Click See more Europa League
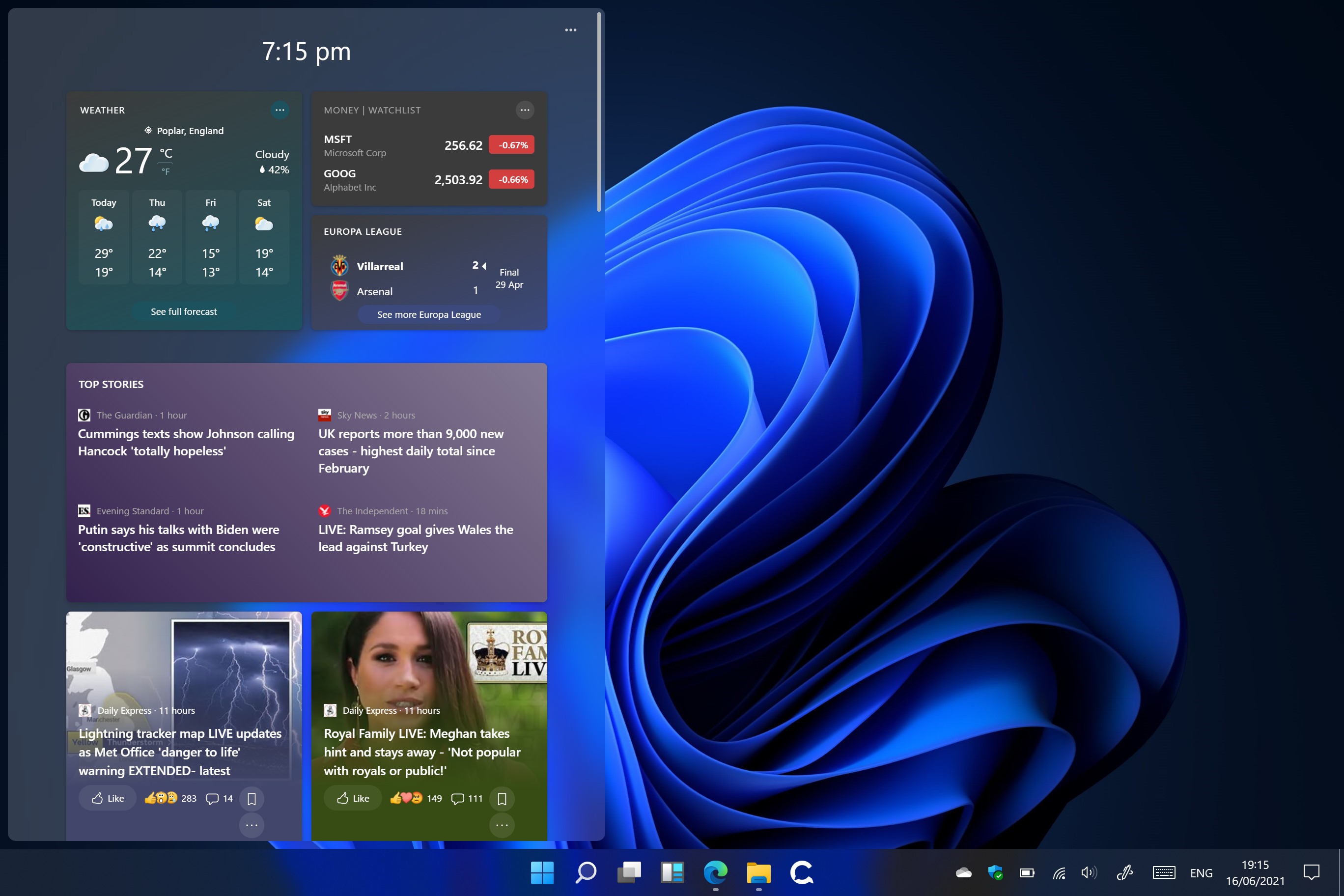 click(x=428, y=314)
